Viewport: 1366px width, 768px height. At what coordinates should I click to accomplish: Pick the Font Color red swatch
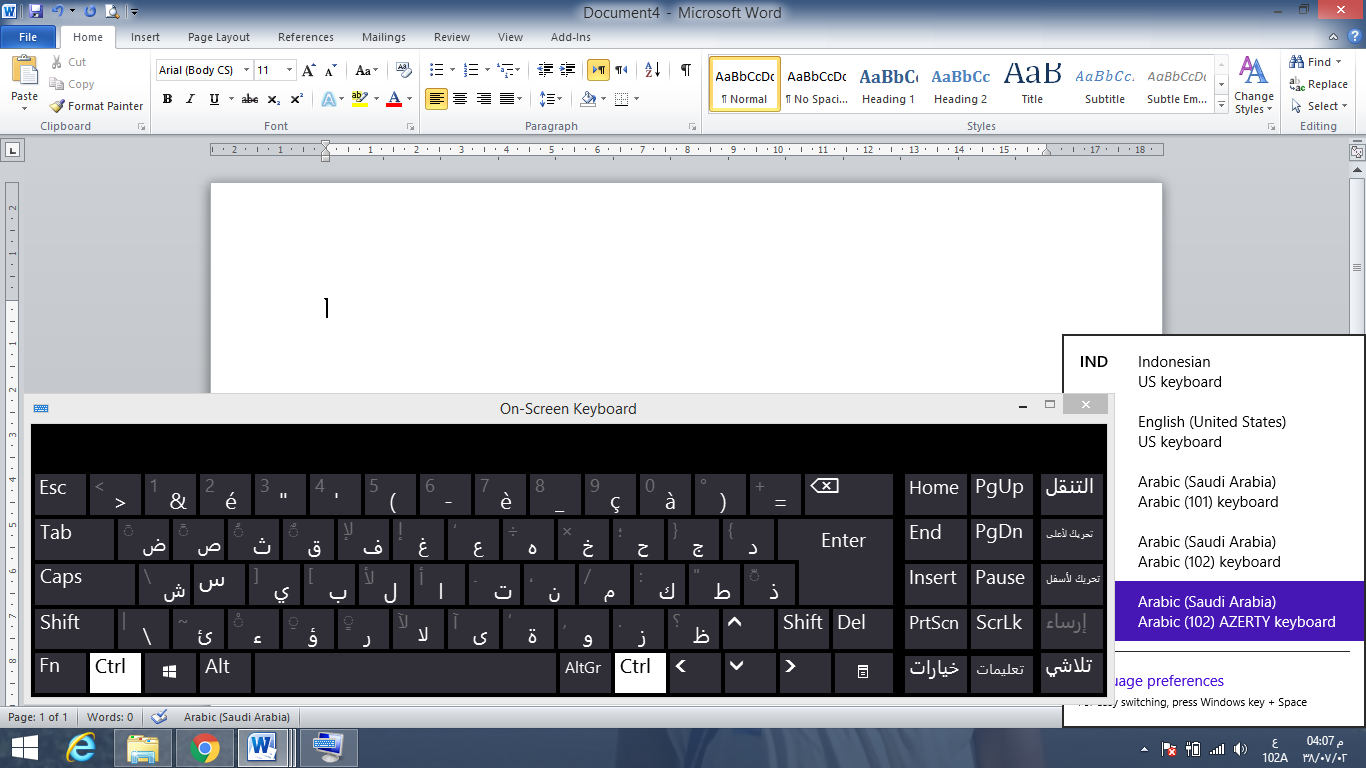coord(394,99)
